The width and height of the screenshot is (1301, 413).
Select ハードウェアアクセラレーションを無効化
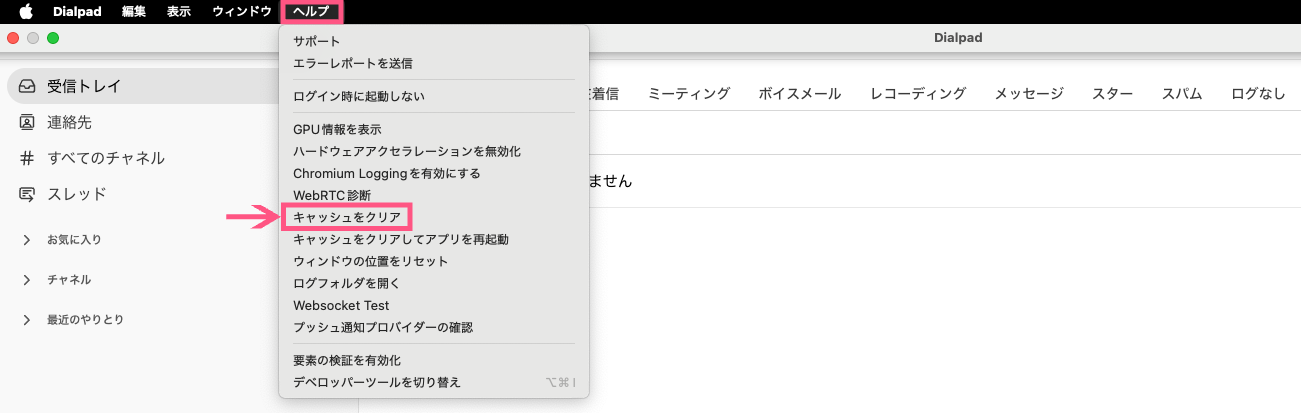(x=434, y=152)
